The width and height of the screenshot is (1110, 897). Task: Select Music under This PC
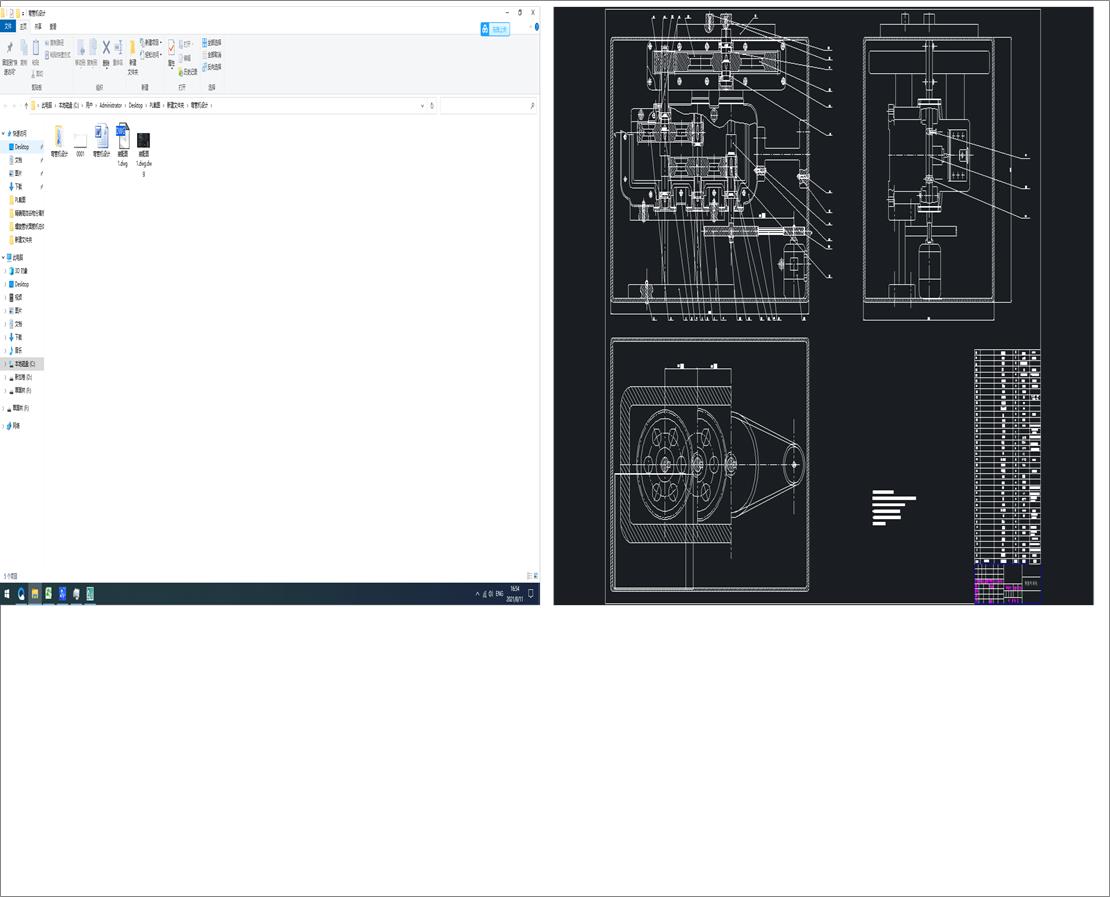coord(18,350)
